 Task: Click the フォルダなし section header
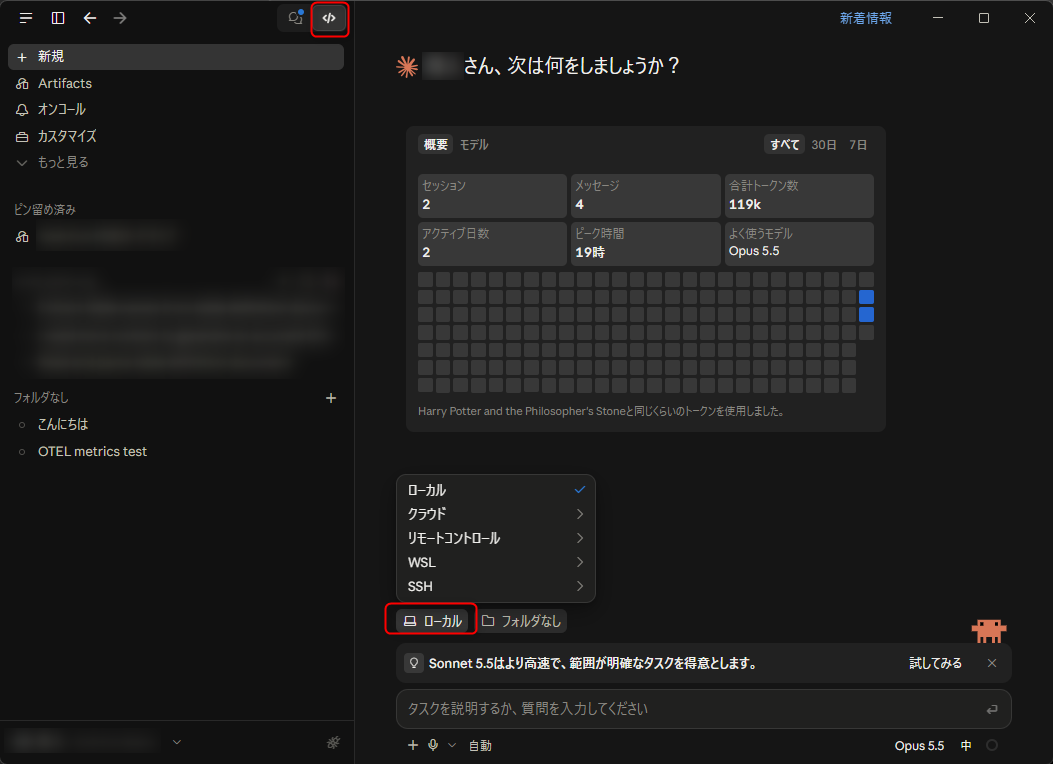point(41,398)
